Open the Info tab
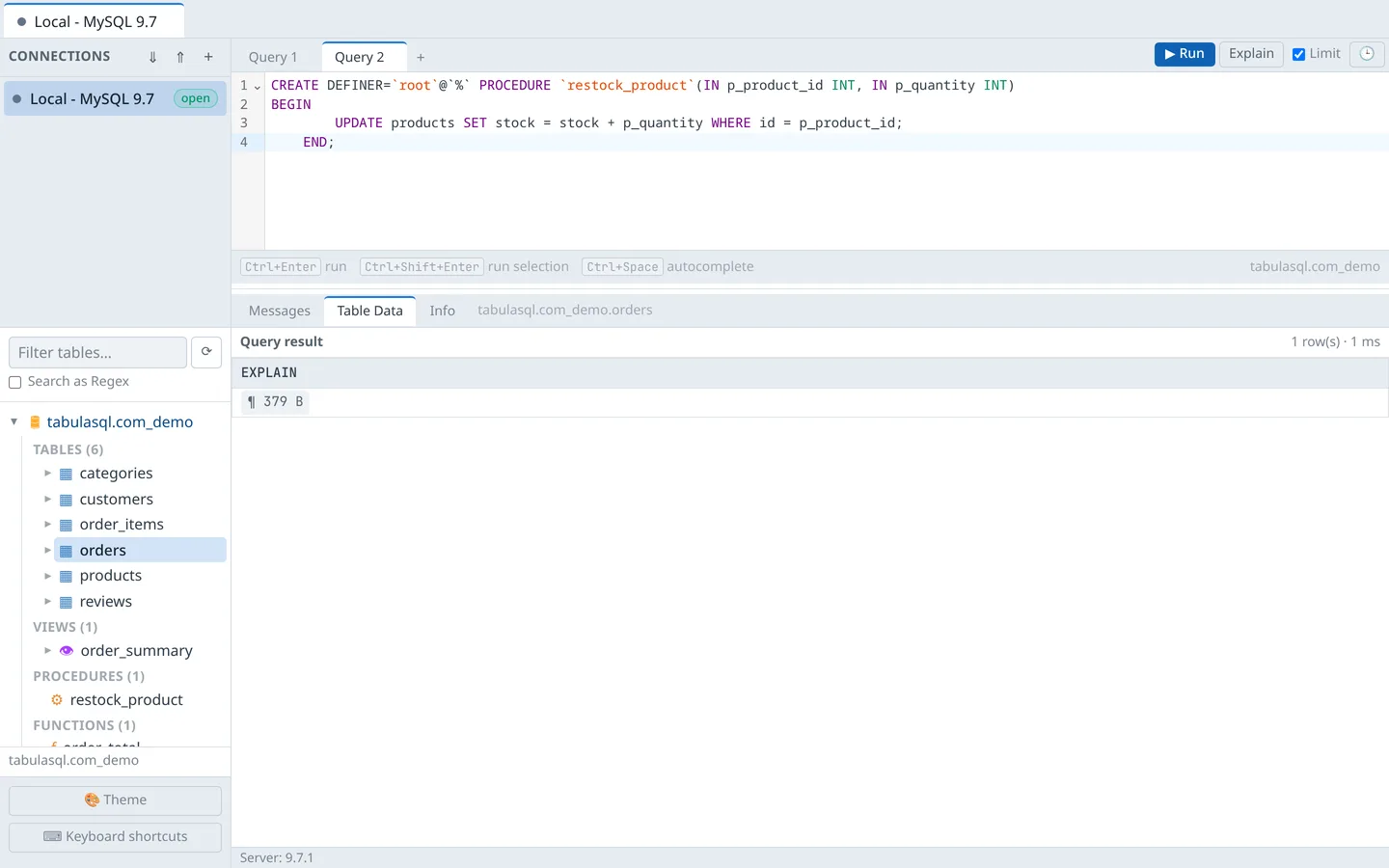 click(x=442, y=311)
